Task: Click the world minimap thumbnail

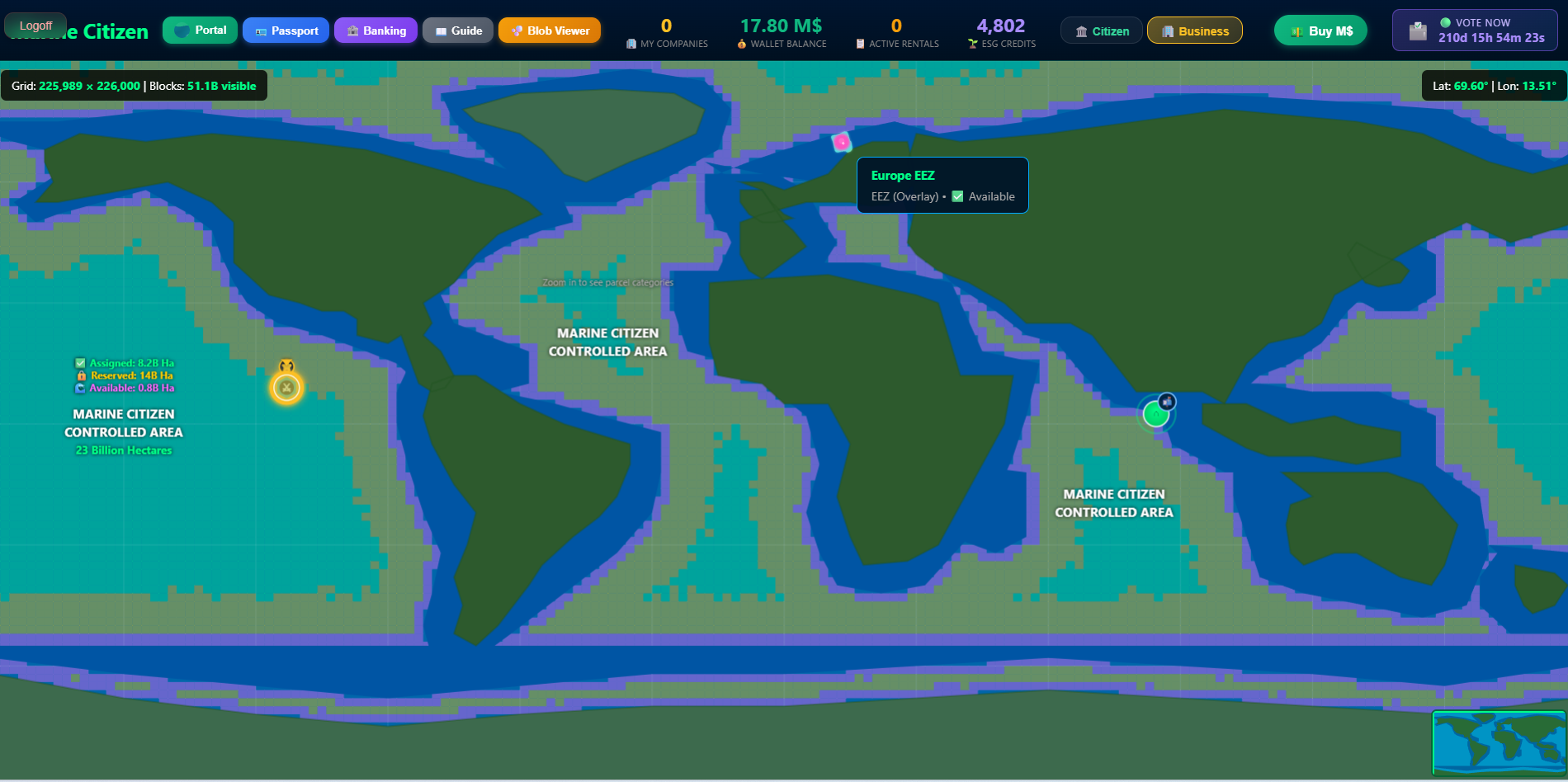Action: (1500, 743)
